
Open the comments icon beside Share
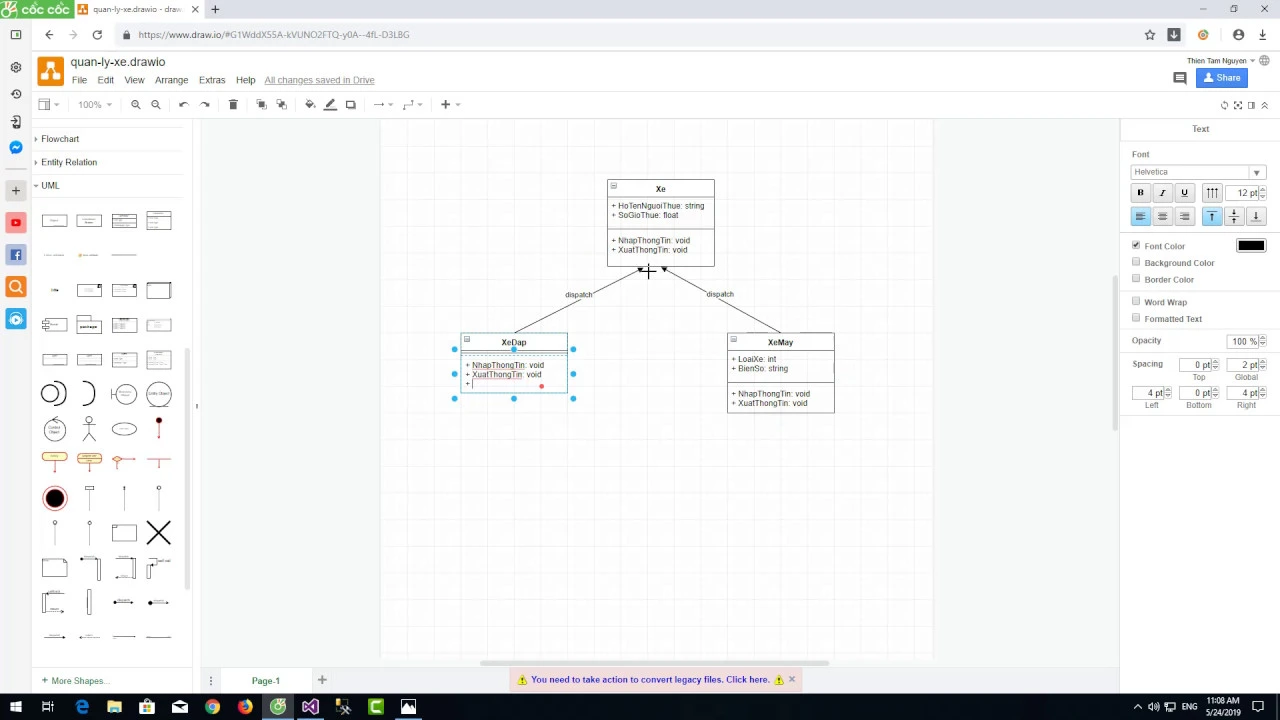pos(1180,78)
